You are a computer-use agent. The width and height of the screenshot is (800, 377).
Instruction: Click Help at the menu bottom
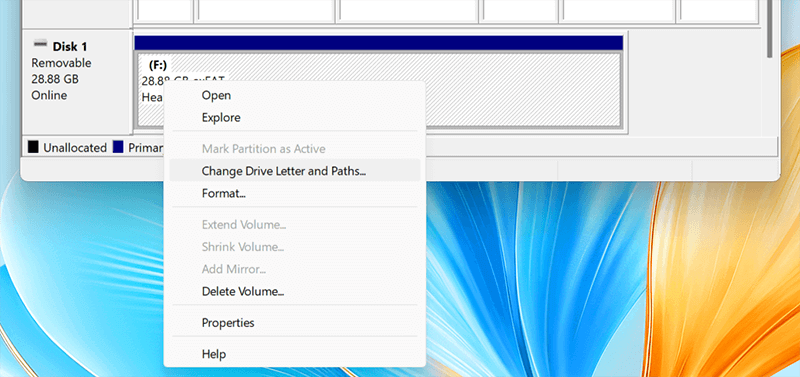click(x=294, y=354)
